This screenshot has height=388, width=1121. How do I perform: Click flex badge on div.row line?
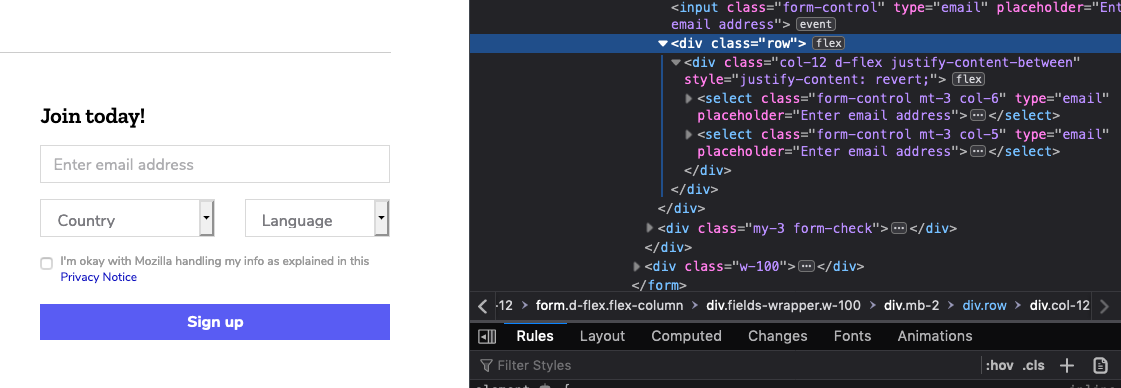pyautogui.click(x=829, y=44)
